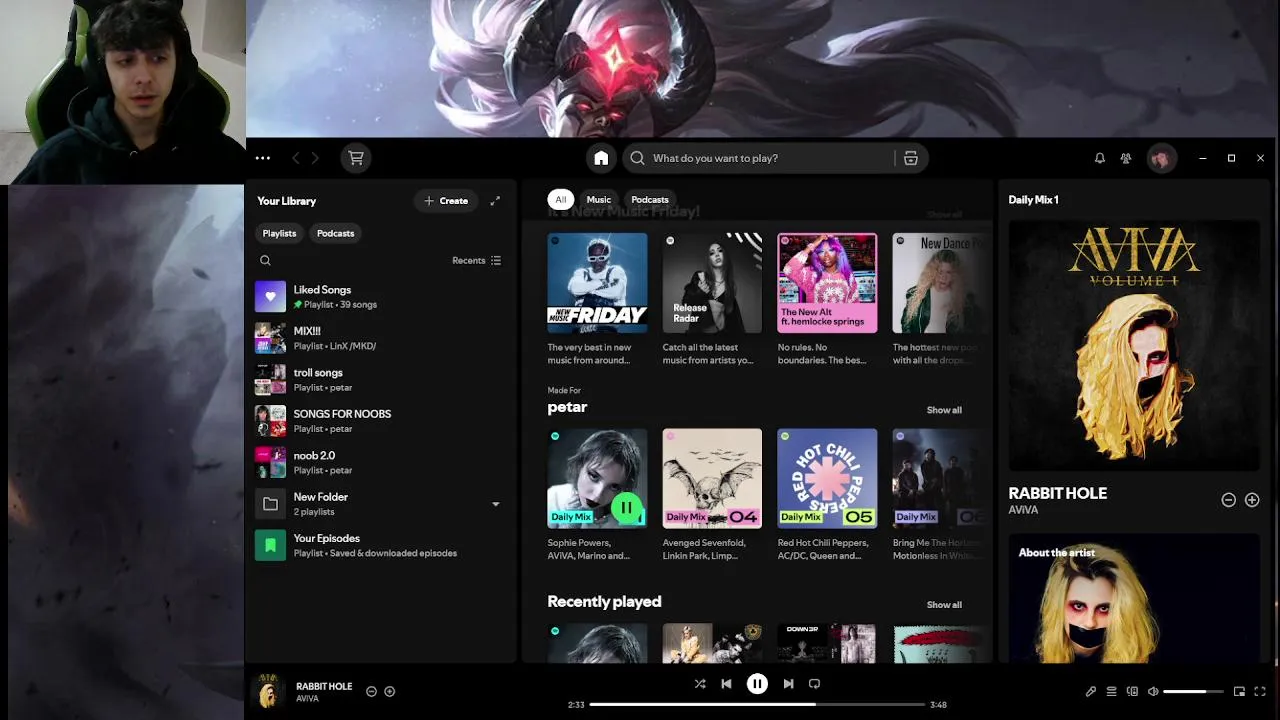Mute the volume speaker icon
The image size is (1280, 720).
click(x=1153, y=691)
